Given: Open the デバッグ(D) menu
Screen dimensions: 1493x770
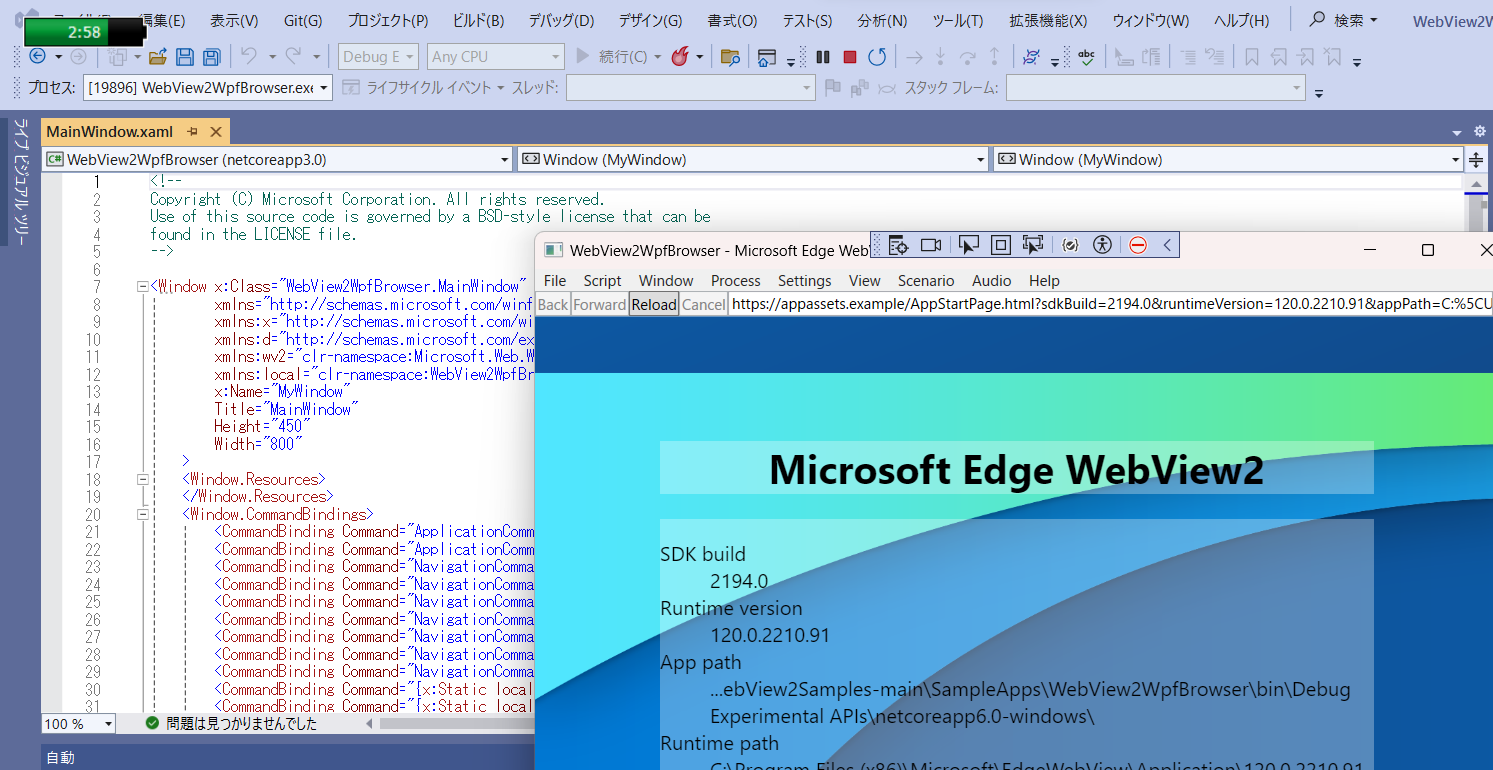Looking at the screenshot, I should coord(561,20).
